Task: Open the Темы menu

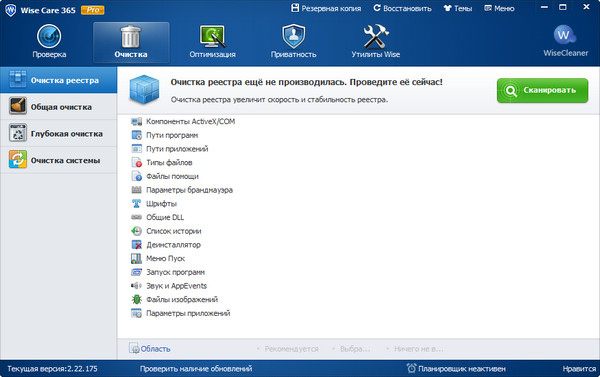Action: pyautogui.click(x=458, y=8)
